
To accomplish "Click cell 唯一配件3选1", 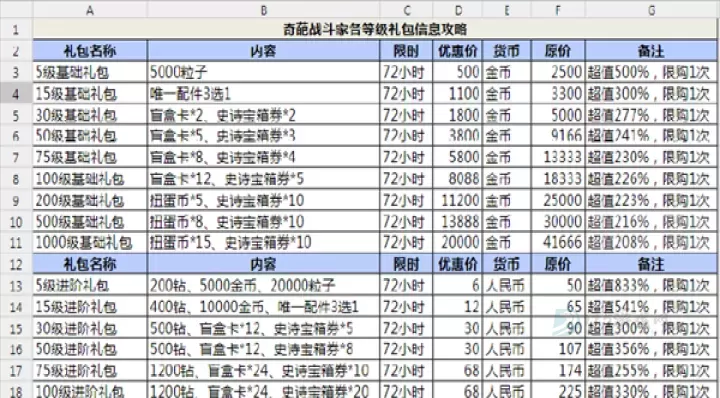I will click(264, 94).
